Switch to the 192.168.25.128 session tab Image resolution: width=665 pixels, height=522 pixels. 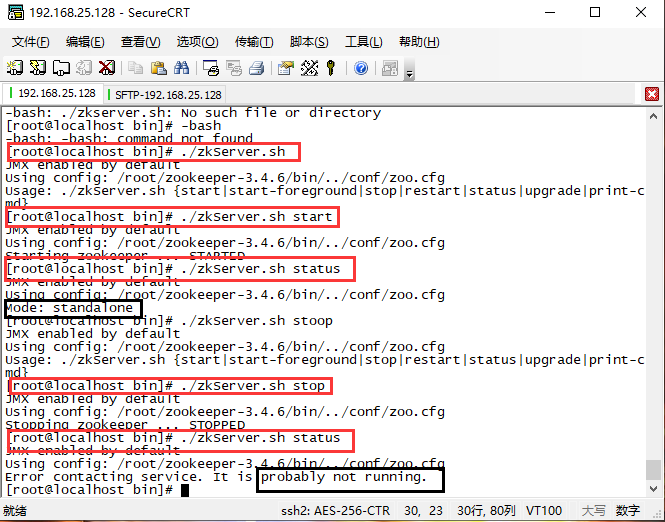pyautogui.click(x=53, y=93)
